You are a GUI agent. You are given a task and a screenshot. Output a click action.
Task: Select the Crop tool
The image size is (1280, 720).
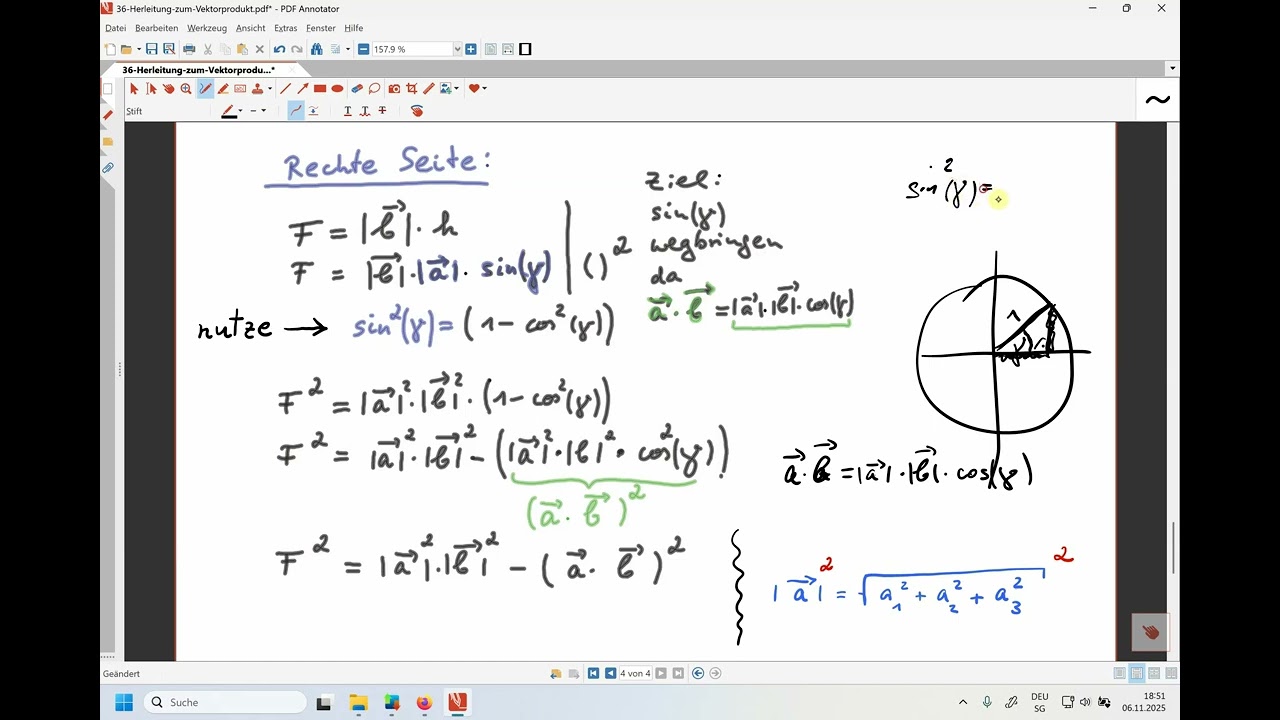coord(411,88)
